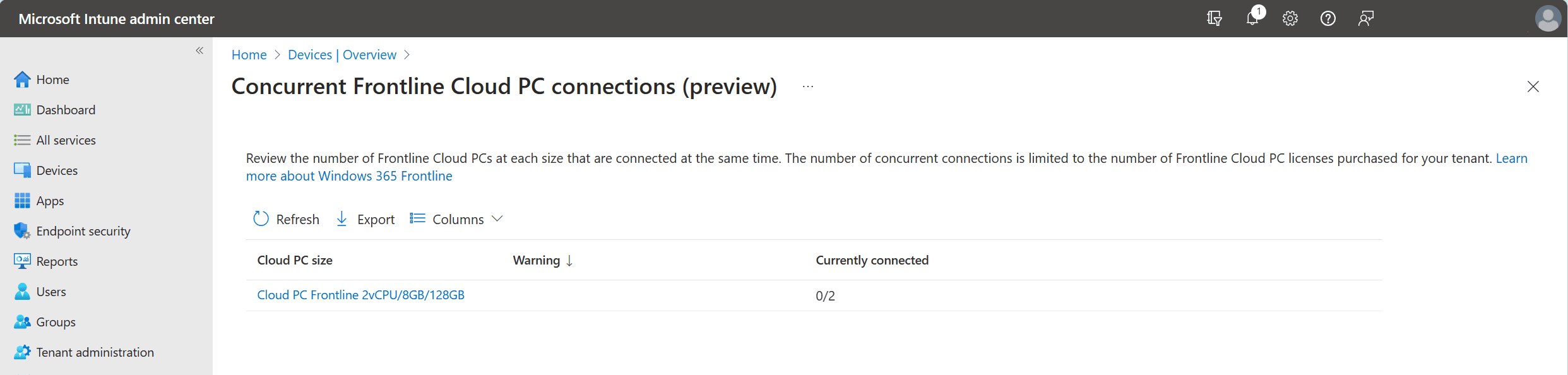
Task: Go to Endpoint security in sidebar
Action: 83,231
